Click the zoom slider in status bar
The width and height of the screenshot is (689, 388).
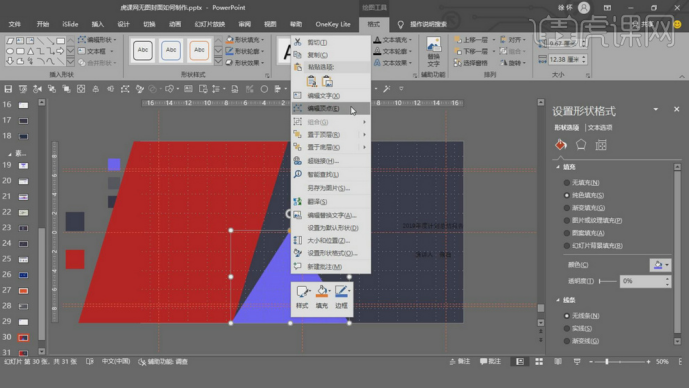(620, 362)
